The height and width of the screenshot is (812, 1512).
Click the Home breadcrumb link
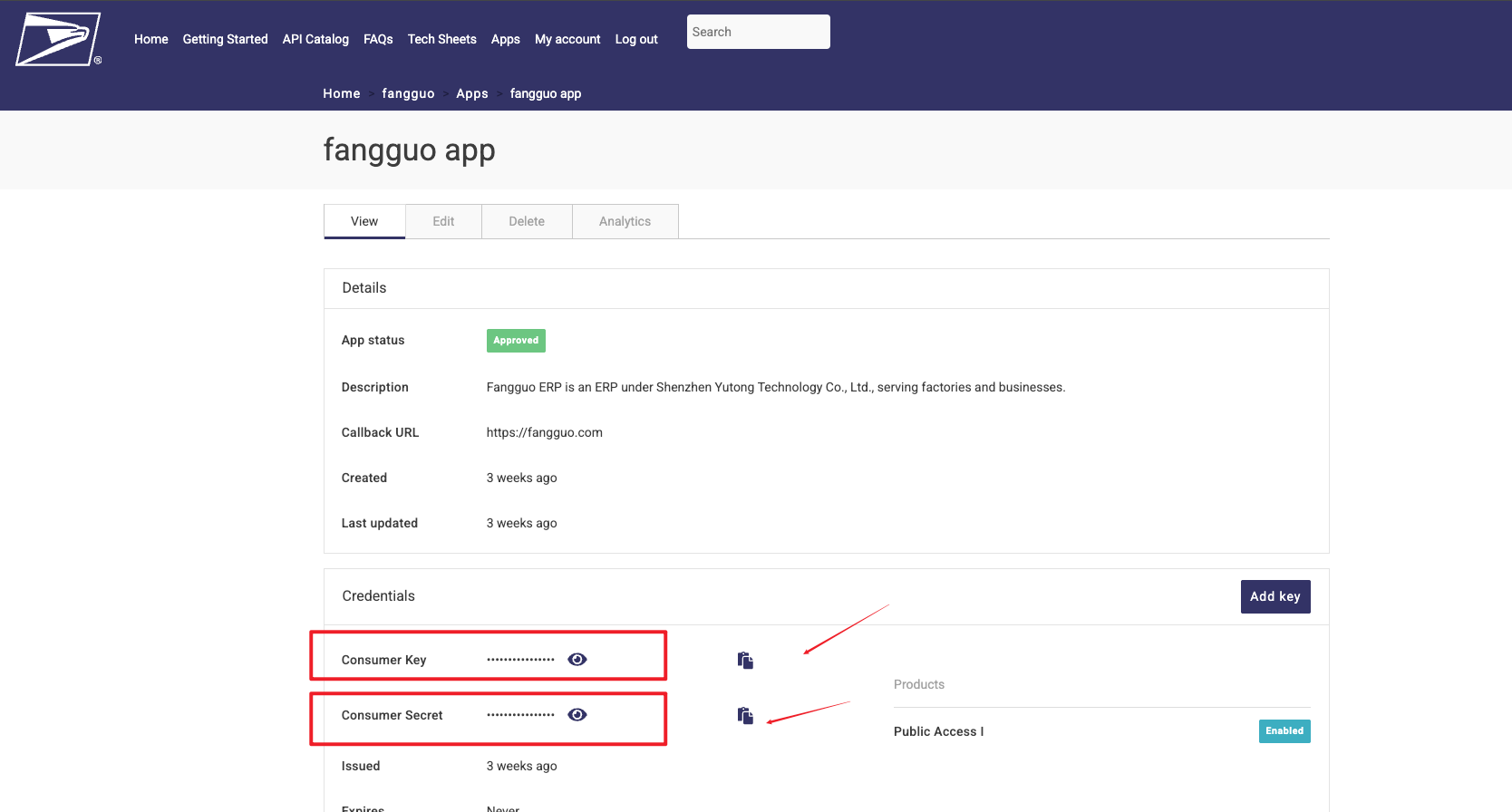342,93
